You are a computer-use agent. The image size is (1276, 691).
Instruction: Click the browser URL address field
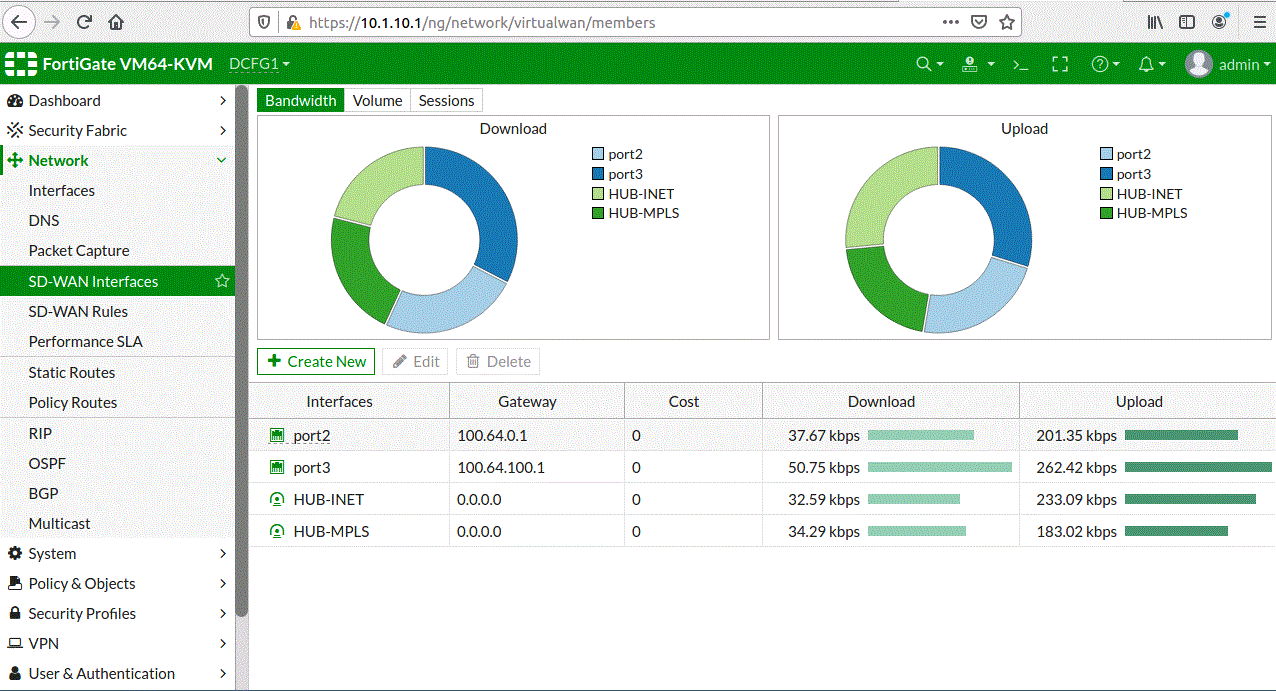pyautogui.click(x=620, y=21)
